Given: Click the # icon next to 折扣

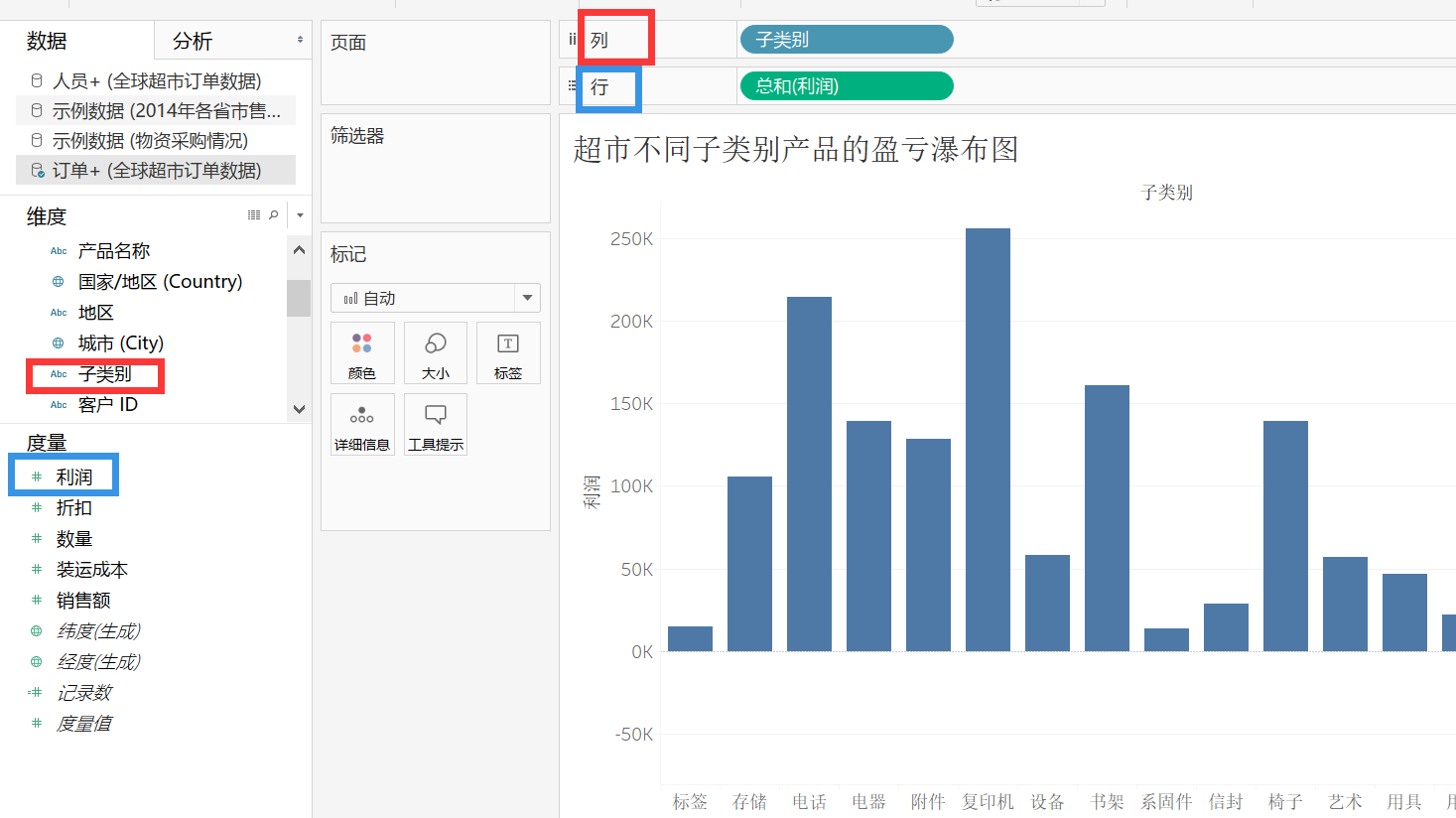Looking at the screenshot, I should (37, 507).
